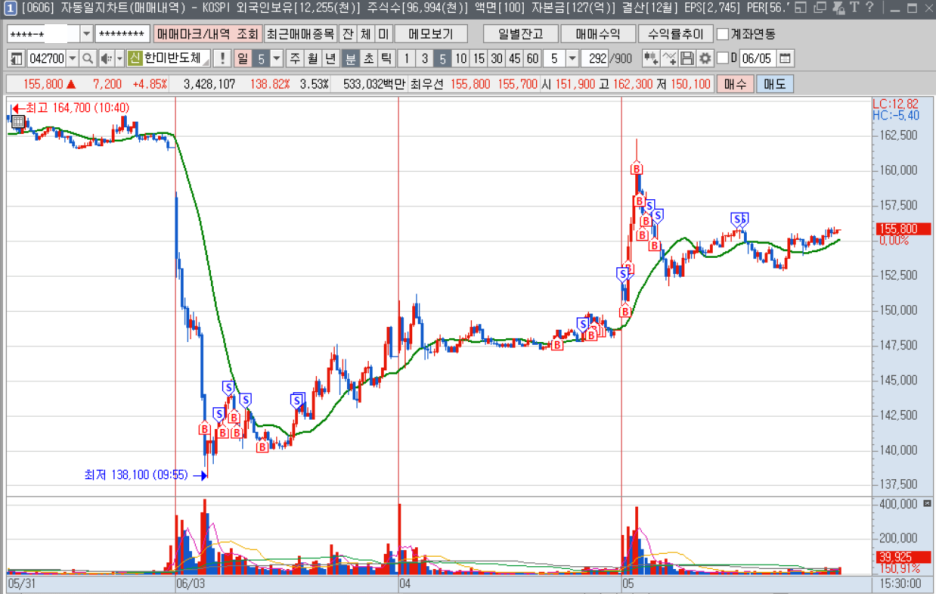Image resolution: width=936 pixels, height=594 pixels.
Task: Open the date picker calendar icon
Action: click(785, 58)
